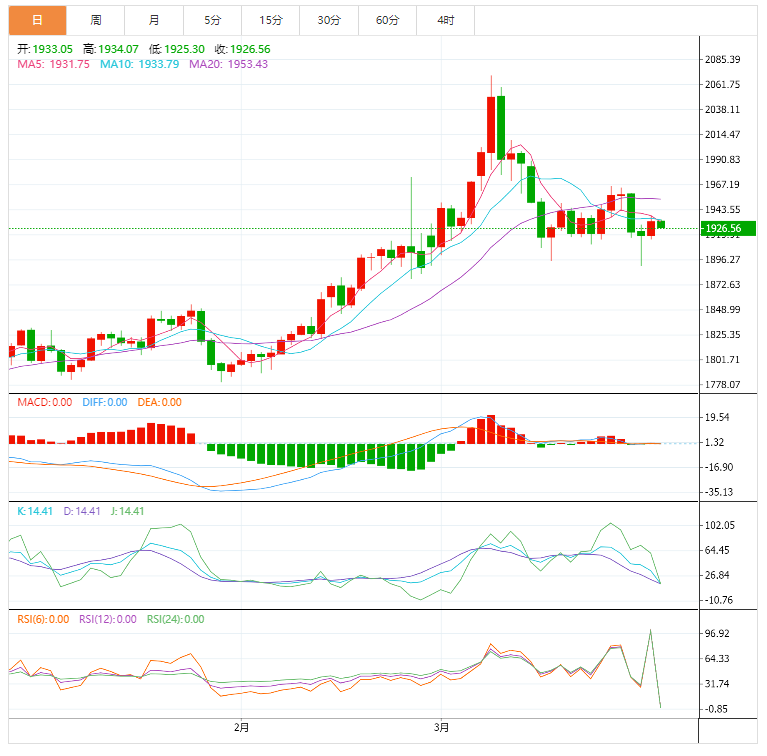Click the 开: 1933.05 open price text
Viewport: 767px width, 756px height.
point(45,49)
